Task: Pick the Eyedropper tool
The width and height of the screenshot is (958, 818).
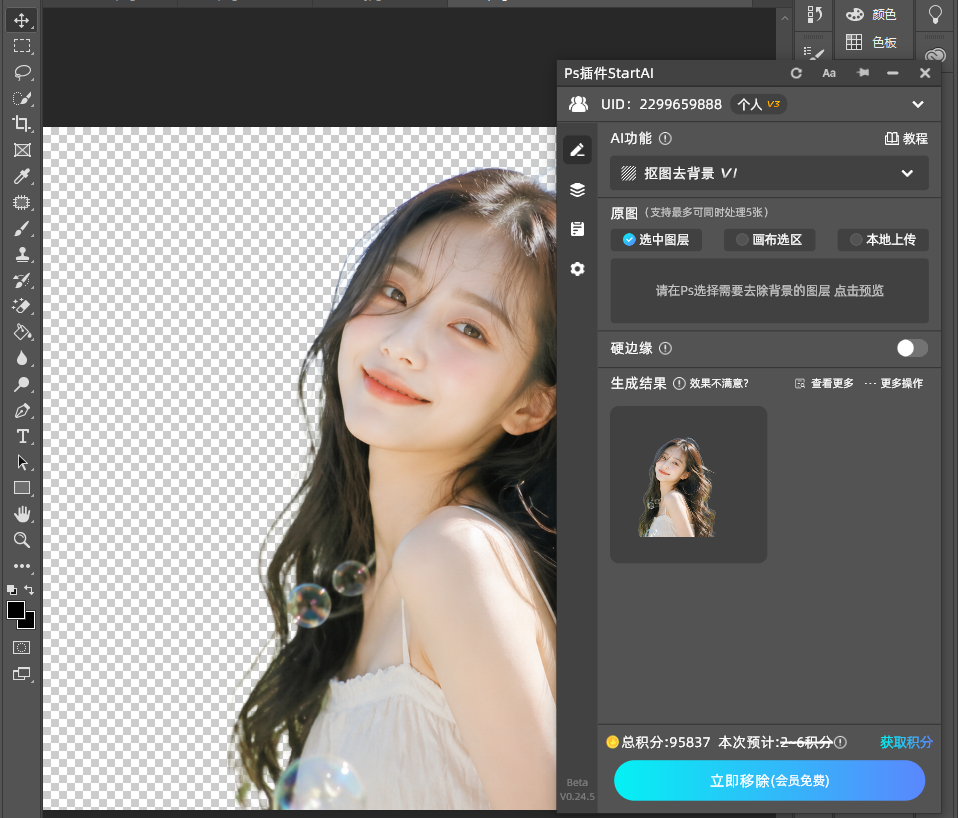Action: [23, 177]
